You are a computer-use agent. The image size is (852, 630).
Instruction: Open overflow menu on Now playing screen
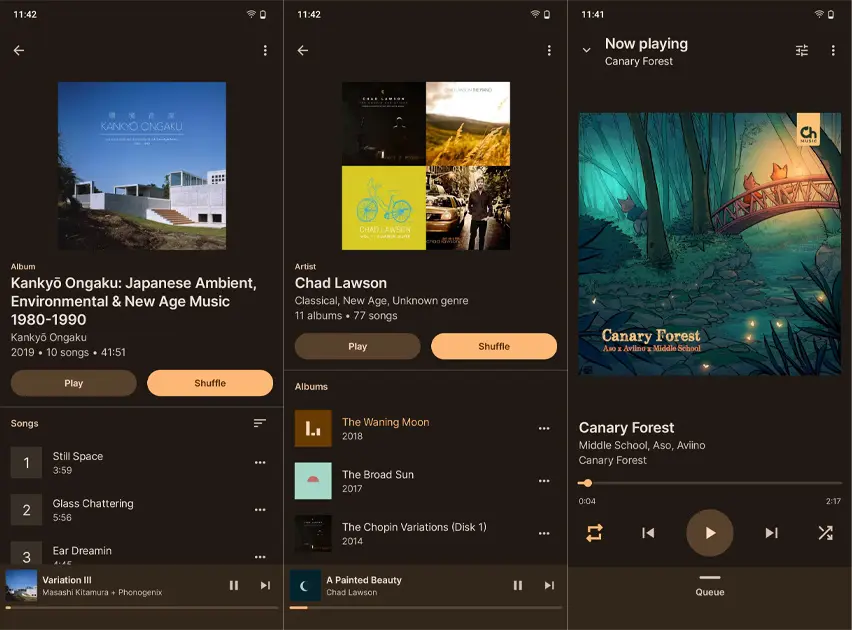[833, 51]
